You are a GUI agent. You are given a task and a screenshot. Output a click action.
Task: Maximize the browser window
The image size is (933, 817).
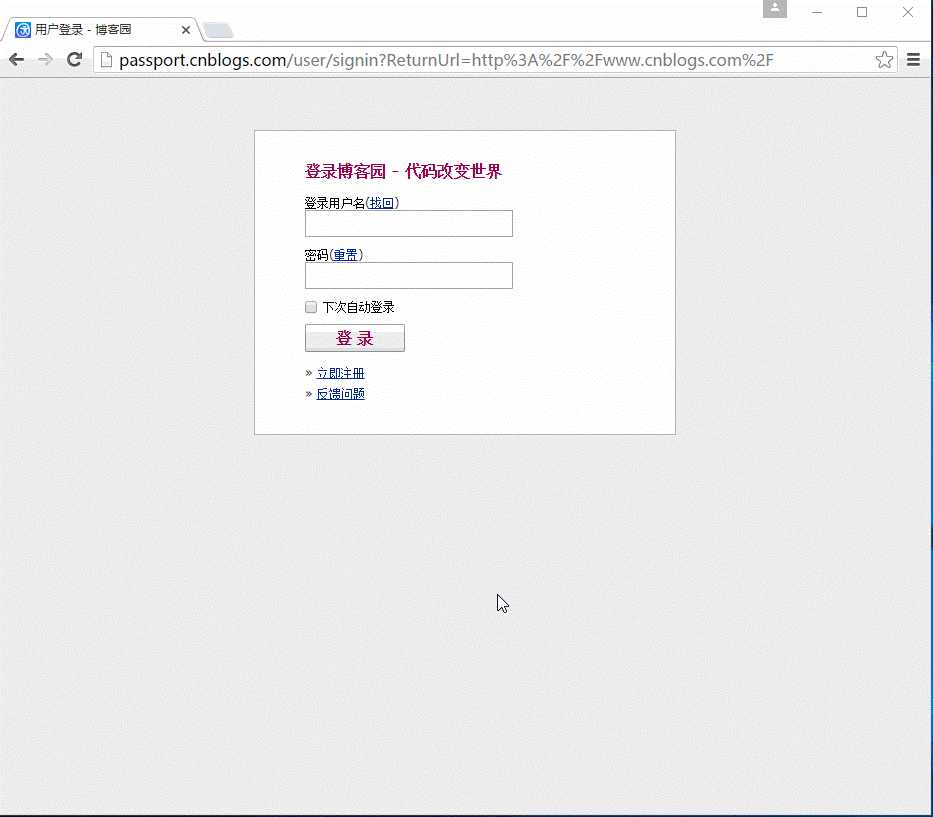click(862, 12)
